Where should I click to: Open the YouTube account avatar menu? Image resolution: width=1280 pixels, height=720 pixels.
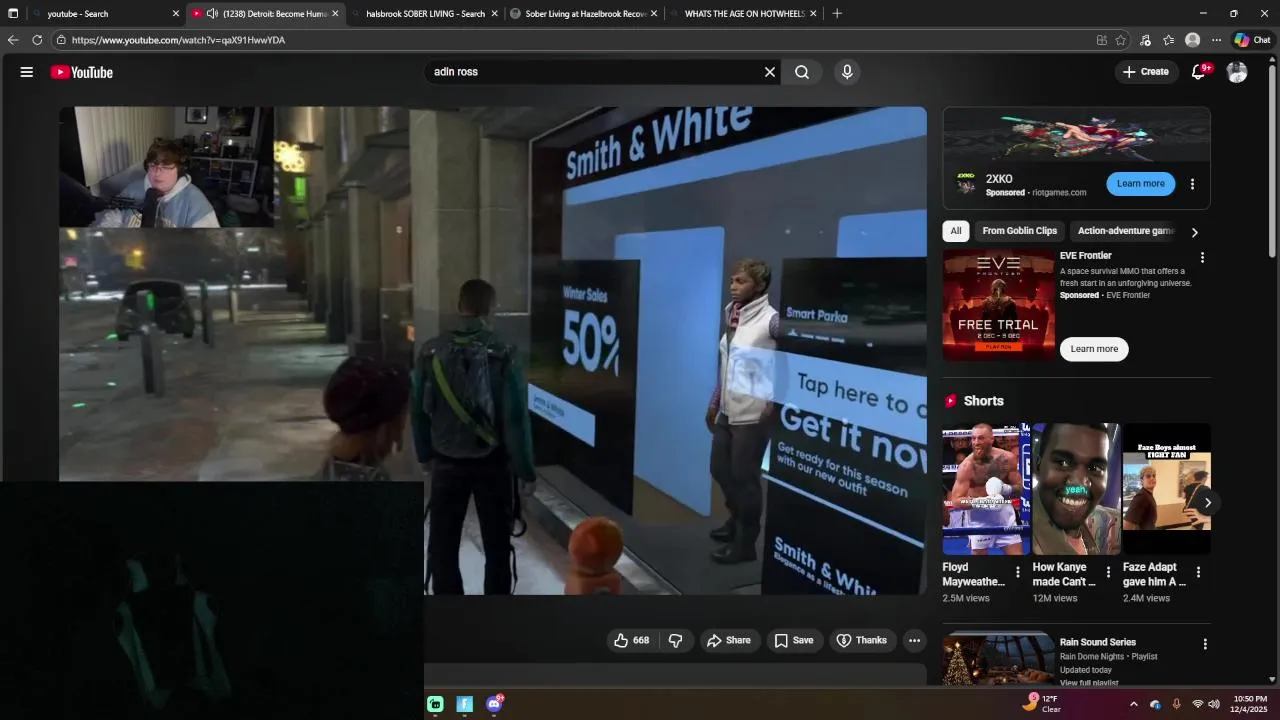(1237, 72)
